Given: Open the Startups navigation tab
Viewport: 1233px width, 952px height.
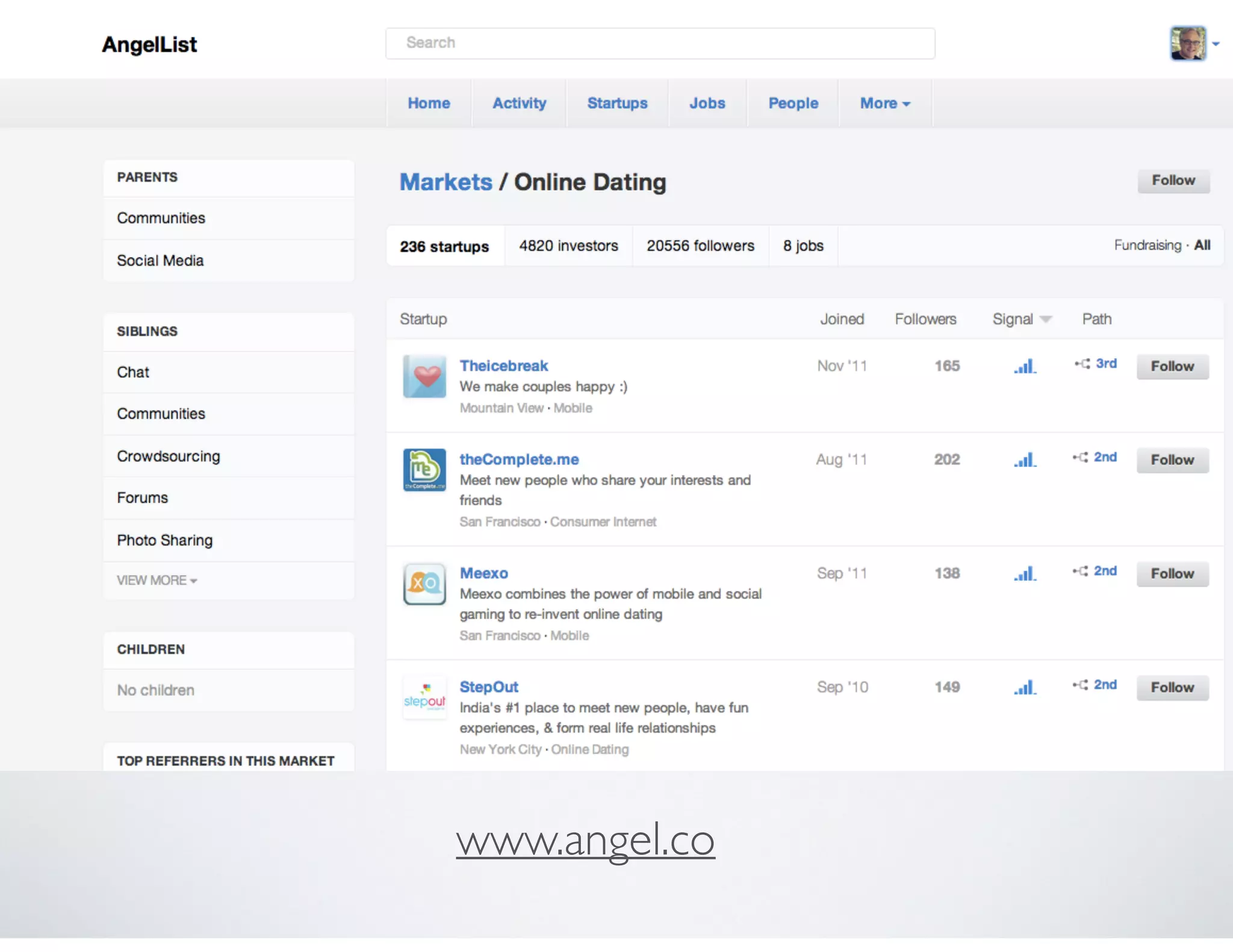Looking at the screenshot, I should coord(617,103).
